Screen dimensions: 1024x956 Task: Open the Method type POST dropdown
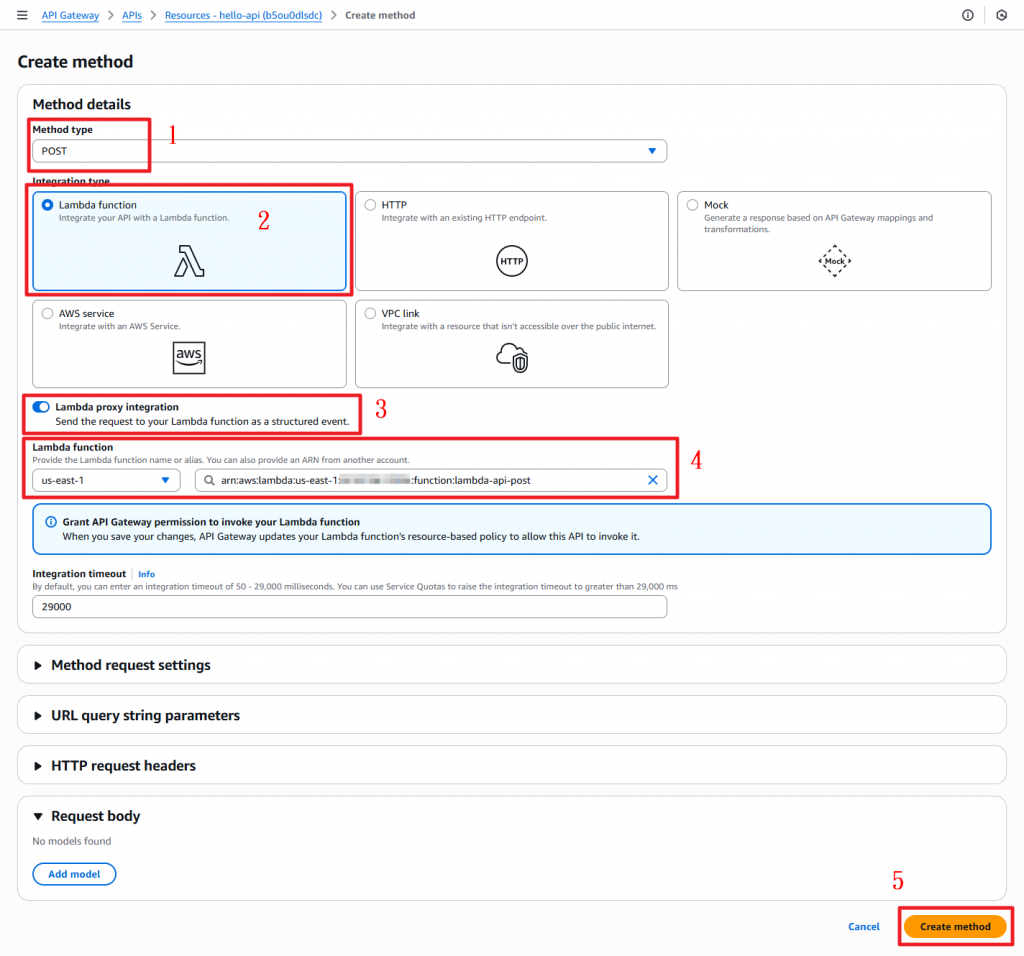click(349, 151)
